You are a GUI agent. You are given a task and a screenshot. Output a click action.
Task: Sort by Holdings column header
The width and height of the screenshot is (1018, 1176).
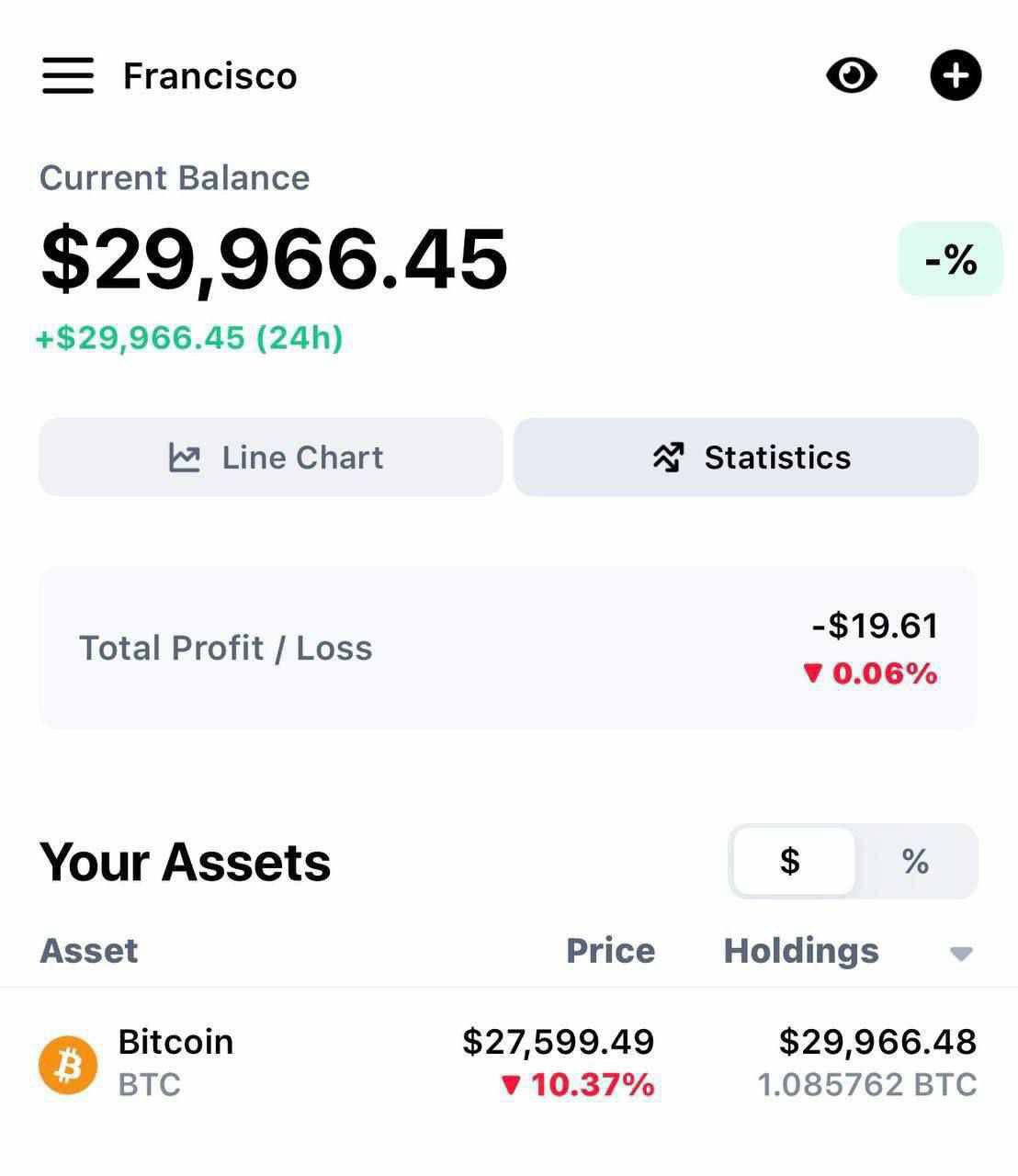click(801, 951)
